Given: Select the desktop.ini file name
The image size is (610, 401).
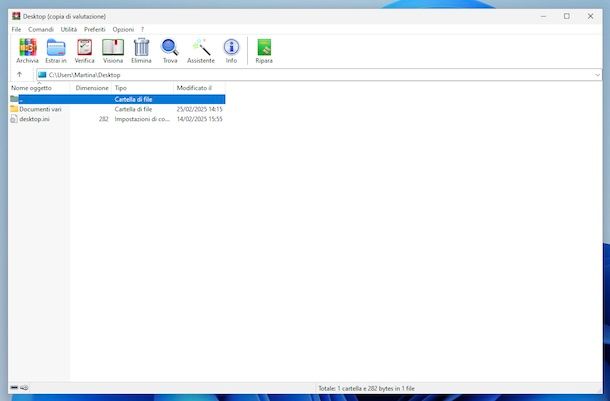Looking at the screenshot, I should pos(34,119).
